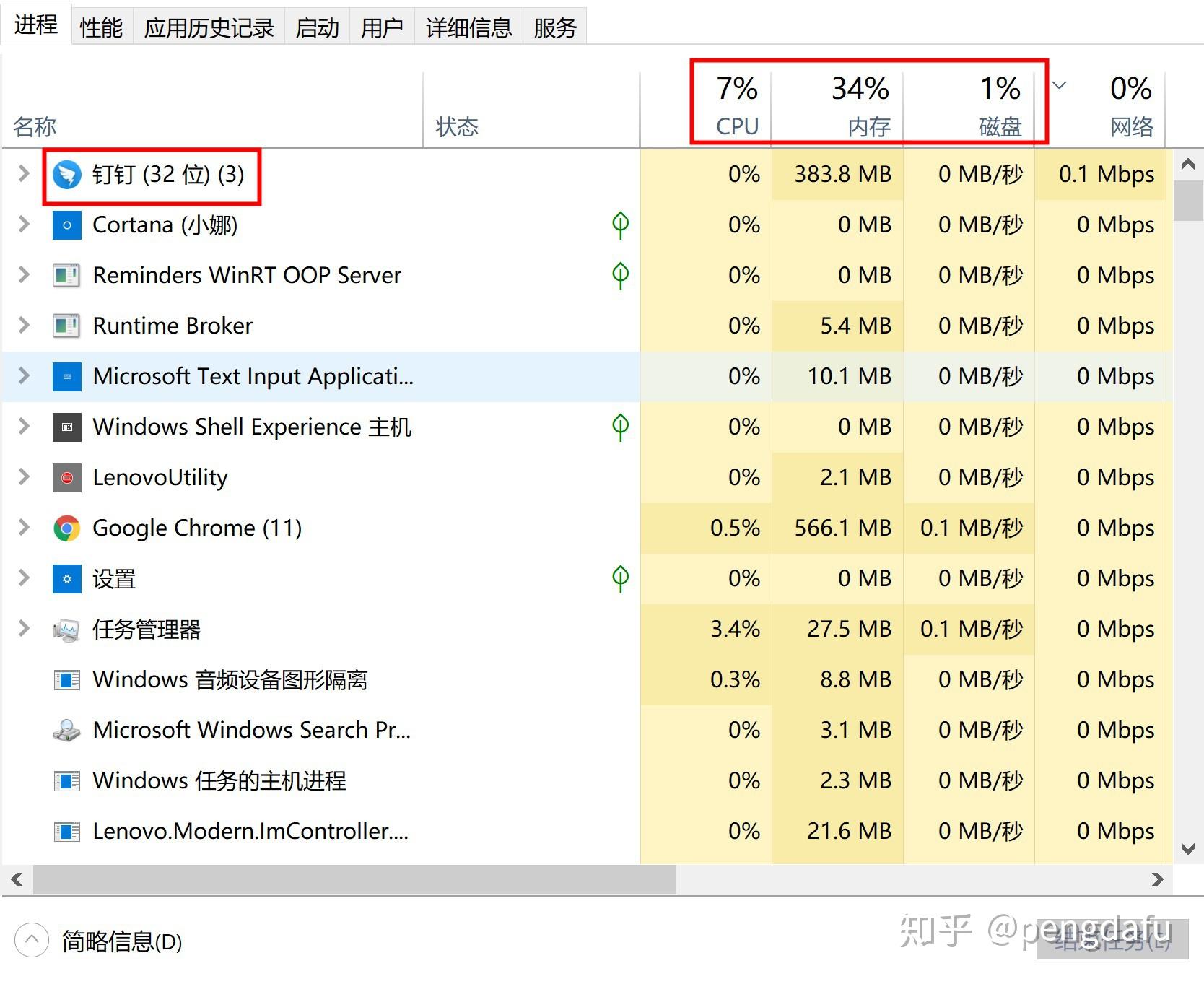Expand the 设置 process row
The width and height of the screenshot is (1204, 984).
pos(24,578)
